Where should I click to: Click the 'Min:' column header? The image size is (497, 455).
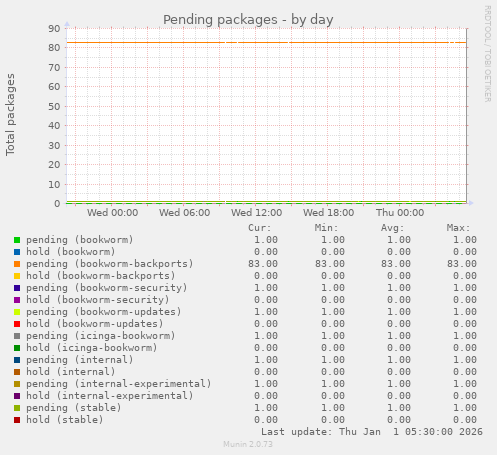[326, 228]
